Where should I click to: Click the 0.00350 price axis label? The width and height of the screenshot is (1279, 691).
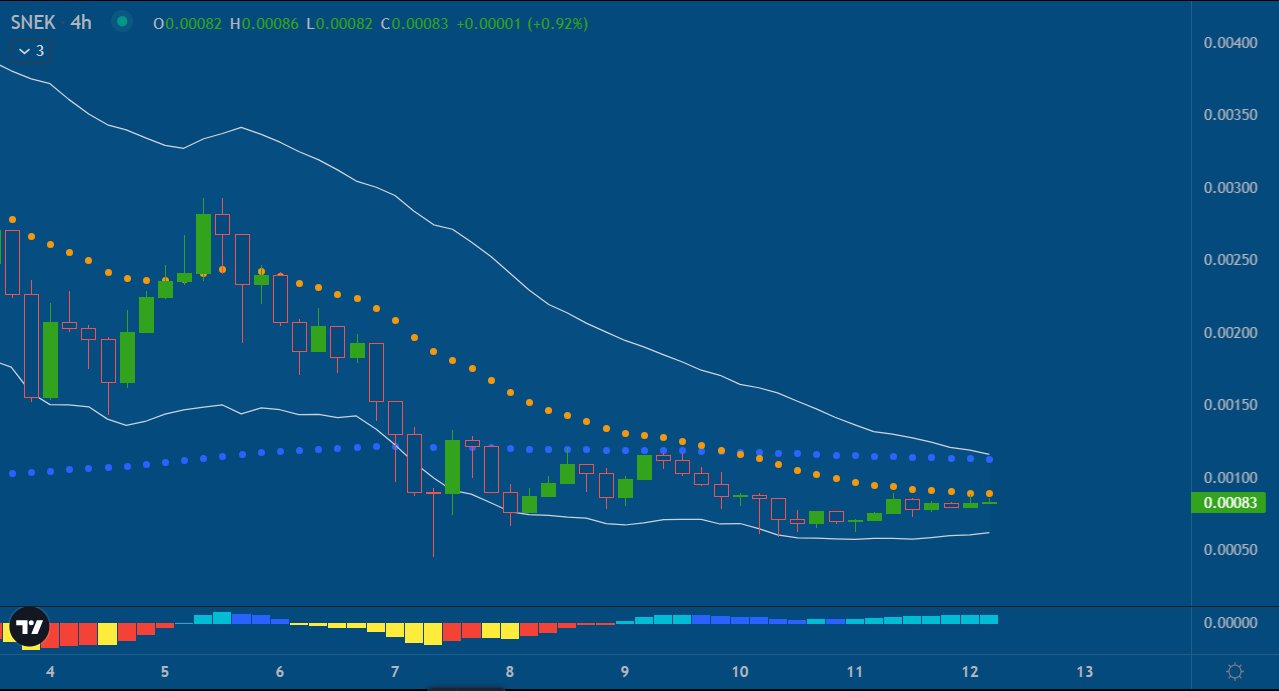coord(1229,116)
